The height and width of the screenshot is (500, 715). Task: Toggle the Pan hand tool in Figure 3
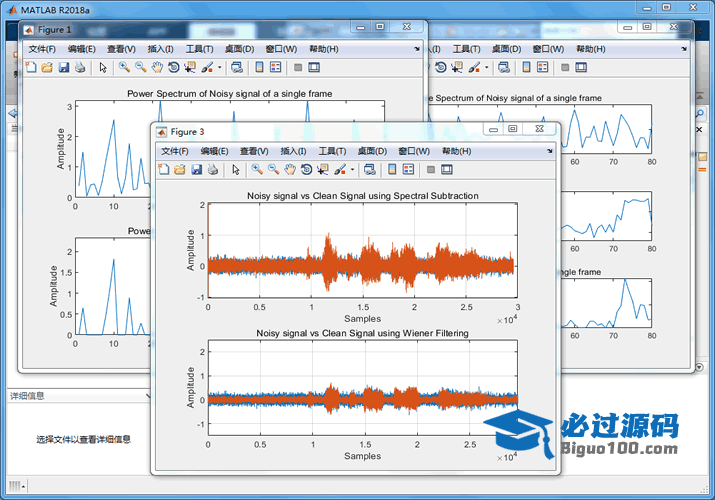tap(290, 170)
